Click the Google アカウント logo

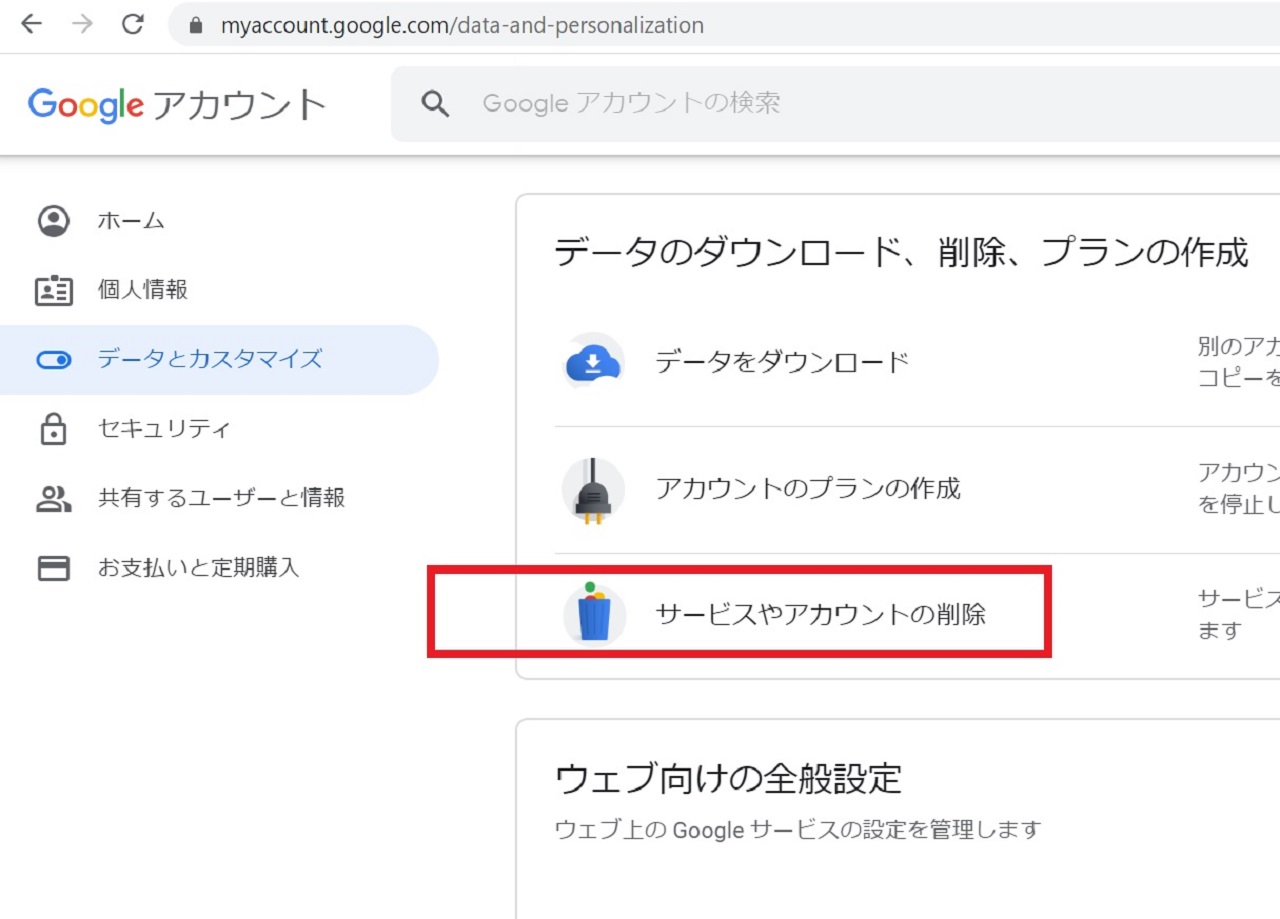177,105
